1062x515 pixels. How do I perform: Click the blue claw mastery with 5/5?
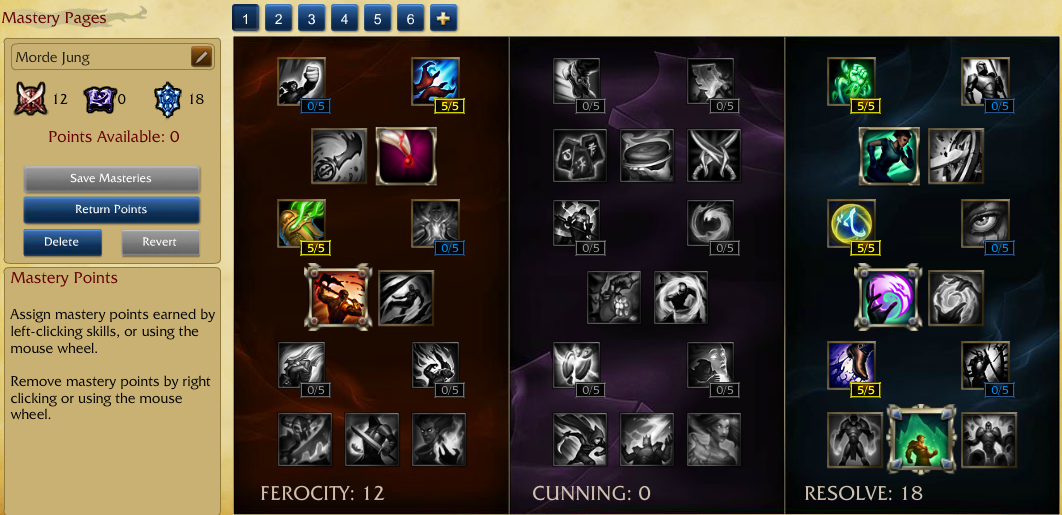click(436, 81)
